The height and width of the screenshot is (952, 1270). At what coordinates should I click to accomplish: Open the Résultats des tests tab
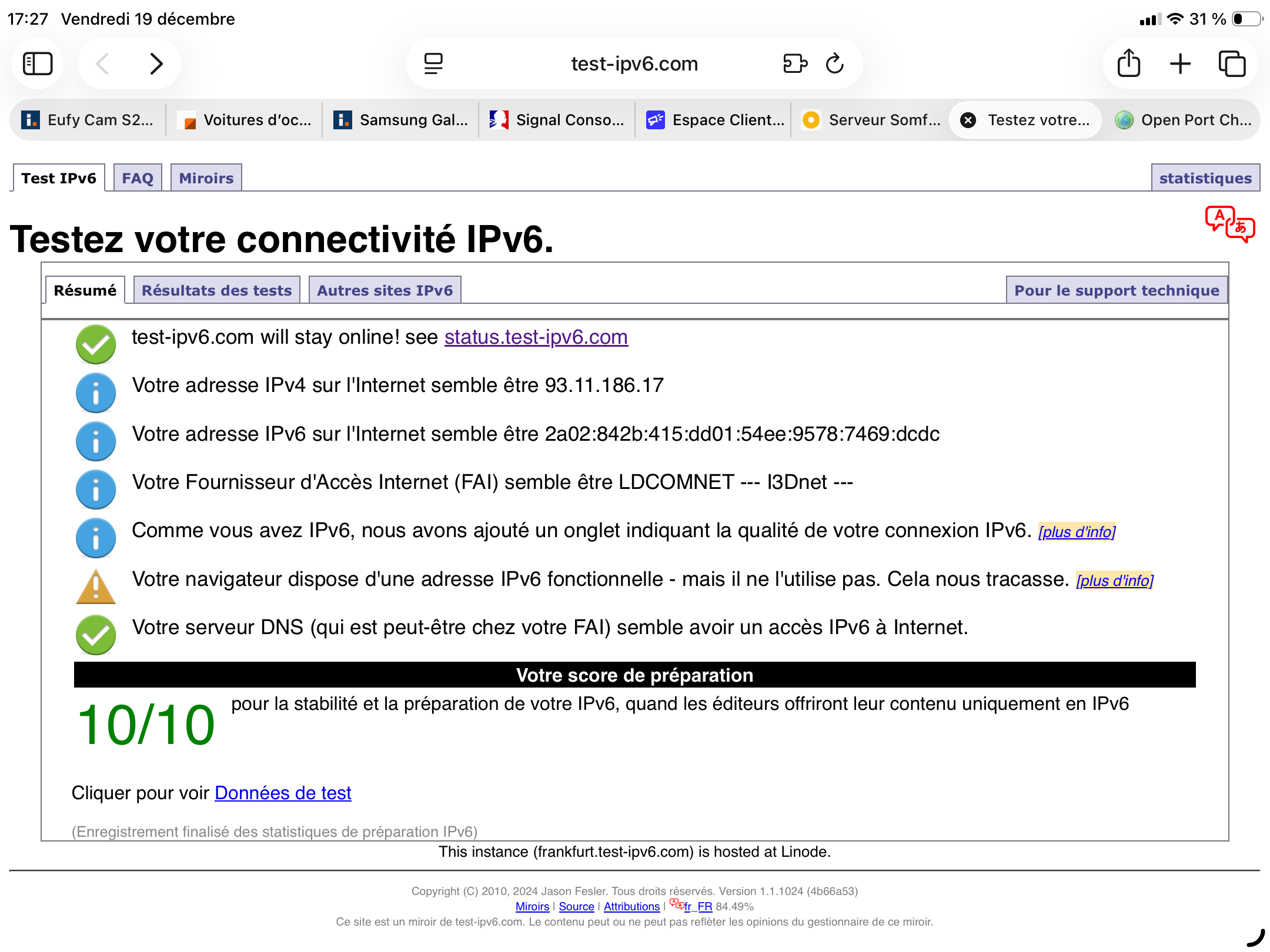pos(216,290)
